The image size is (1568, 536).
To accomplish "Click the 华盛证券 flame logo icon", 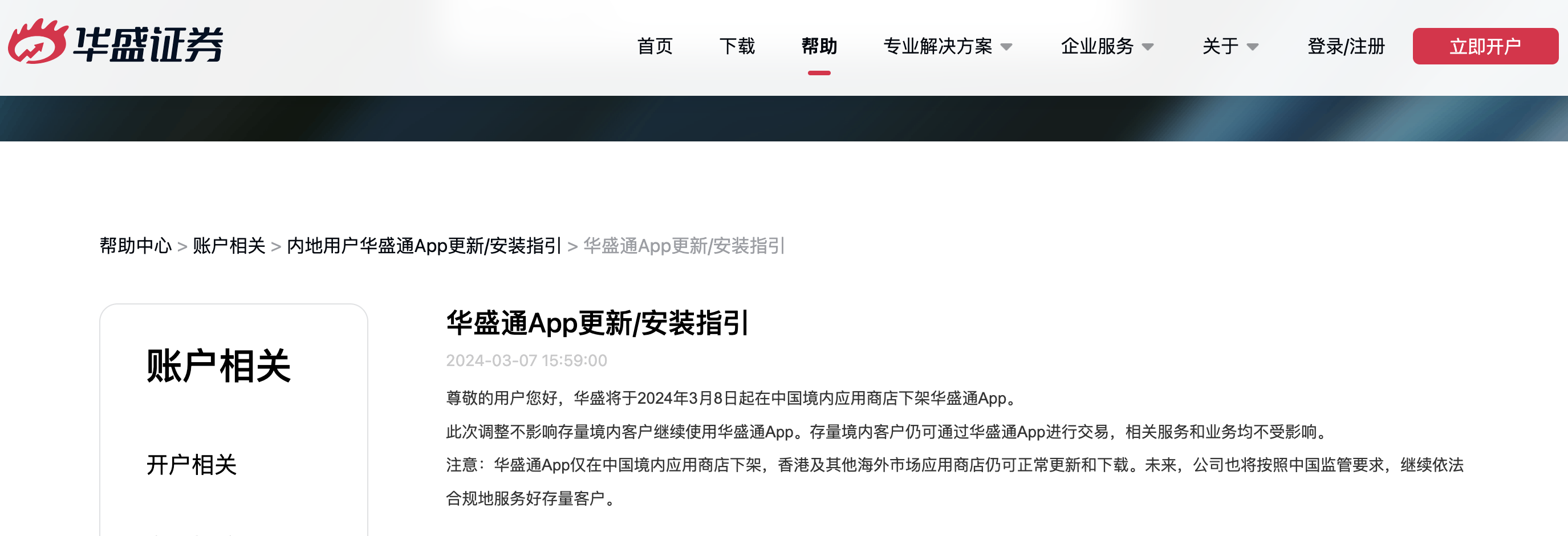I will [x=39, y=44].
